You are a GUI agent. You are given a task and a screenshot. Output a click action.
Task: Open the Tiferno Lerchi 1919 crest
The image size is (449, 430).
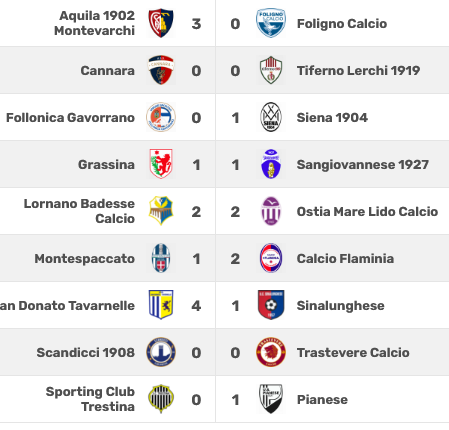tap(271, 70)
